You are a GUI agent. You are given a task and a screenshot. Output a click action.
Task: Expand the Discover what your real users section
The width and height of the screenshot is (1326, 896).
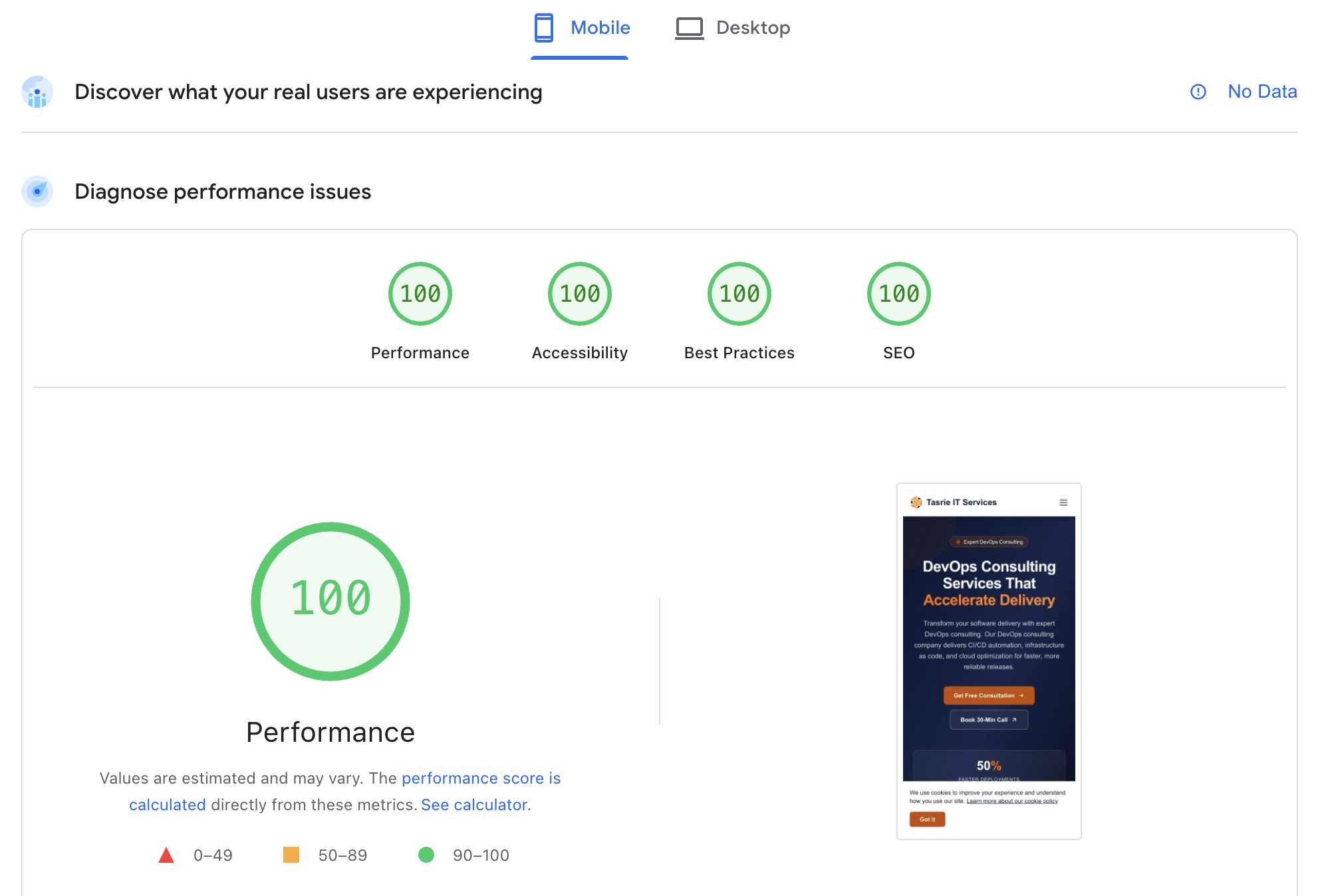tap(309, 92)
